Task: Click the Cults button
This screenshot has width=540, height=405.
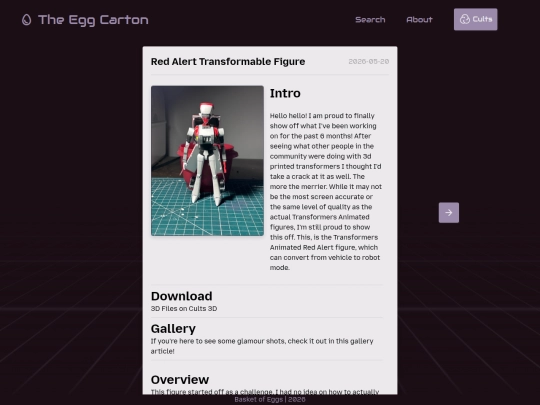Action: 475,19
